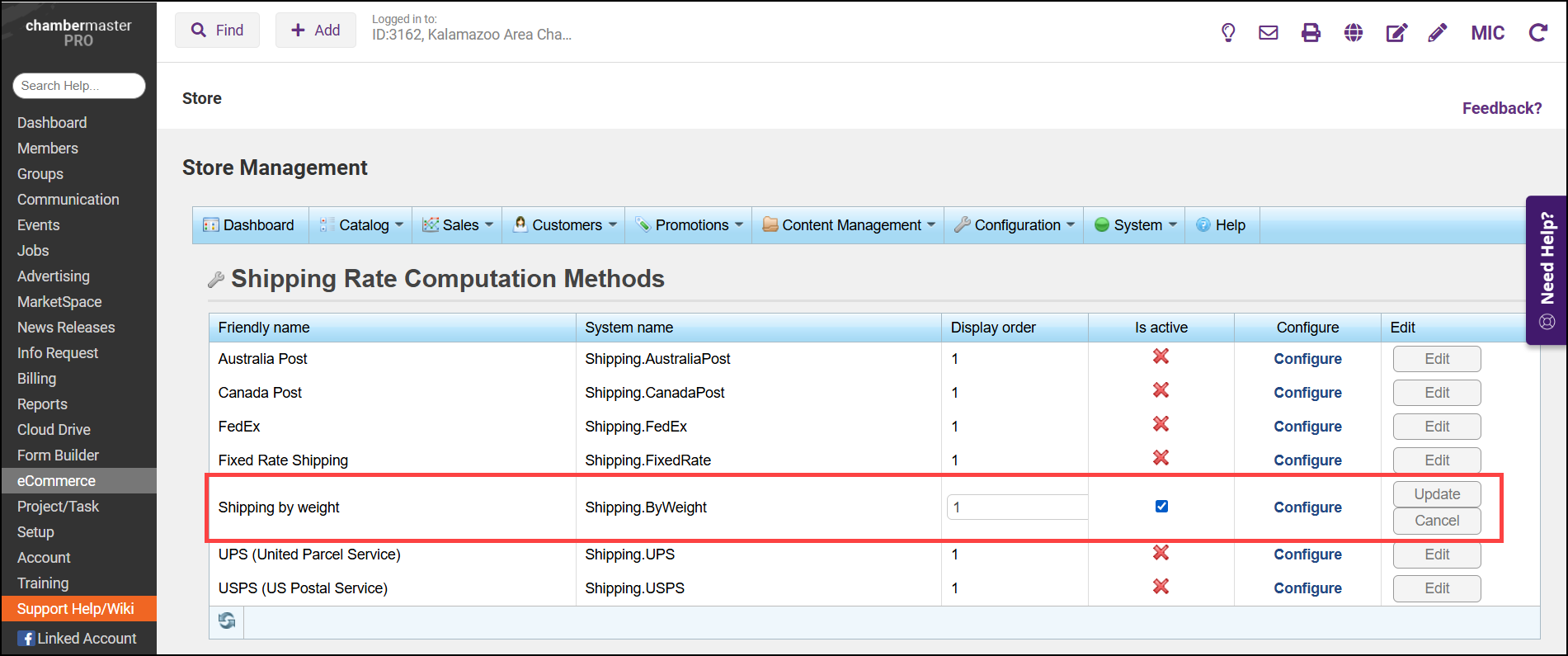
Task: Click Edit button for Australia Post
Action: coord(1437,359)
